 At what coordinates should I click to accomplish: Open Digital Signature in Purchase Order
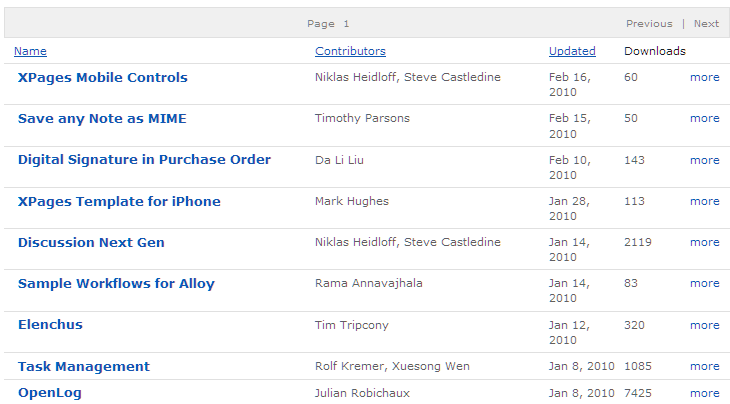tap(144, 160)
